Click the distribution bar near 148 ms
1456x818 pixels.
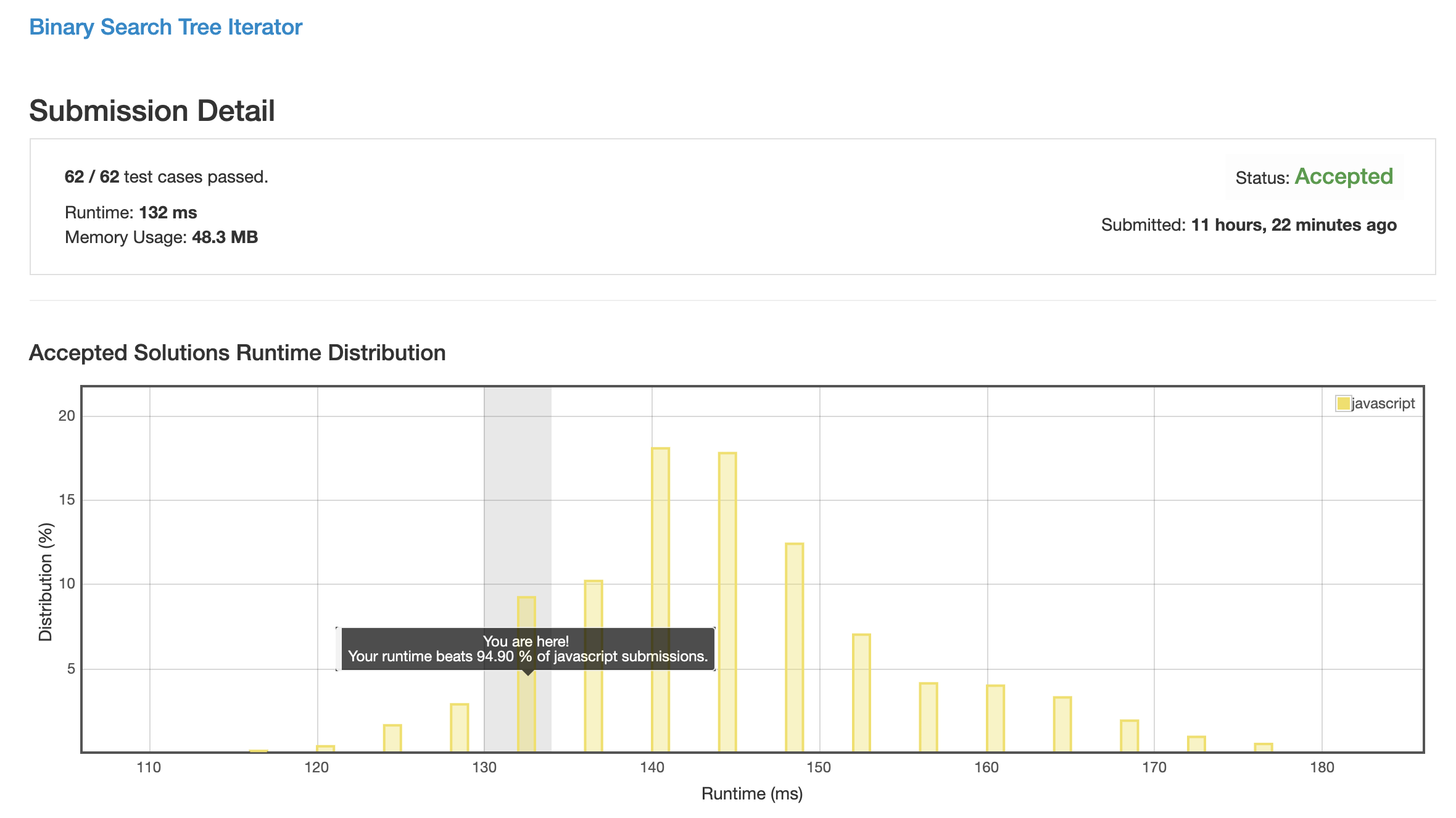(795, 648)
